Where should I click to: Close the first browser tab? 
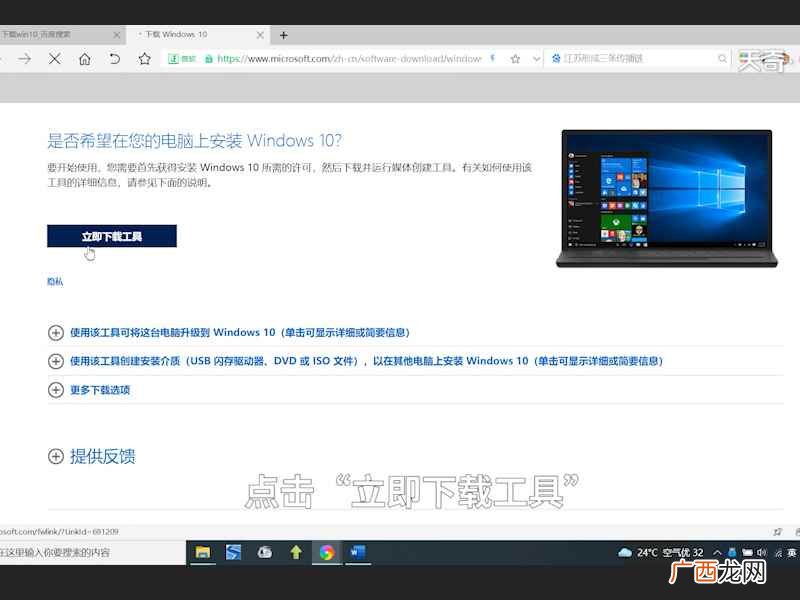tap(117, 35)
